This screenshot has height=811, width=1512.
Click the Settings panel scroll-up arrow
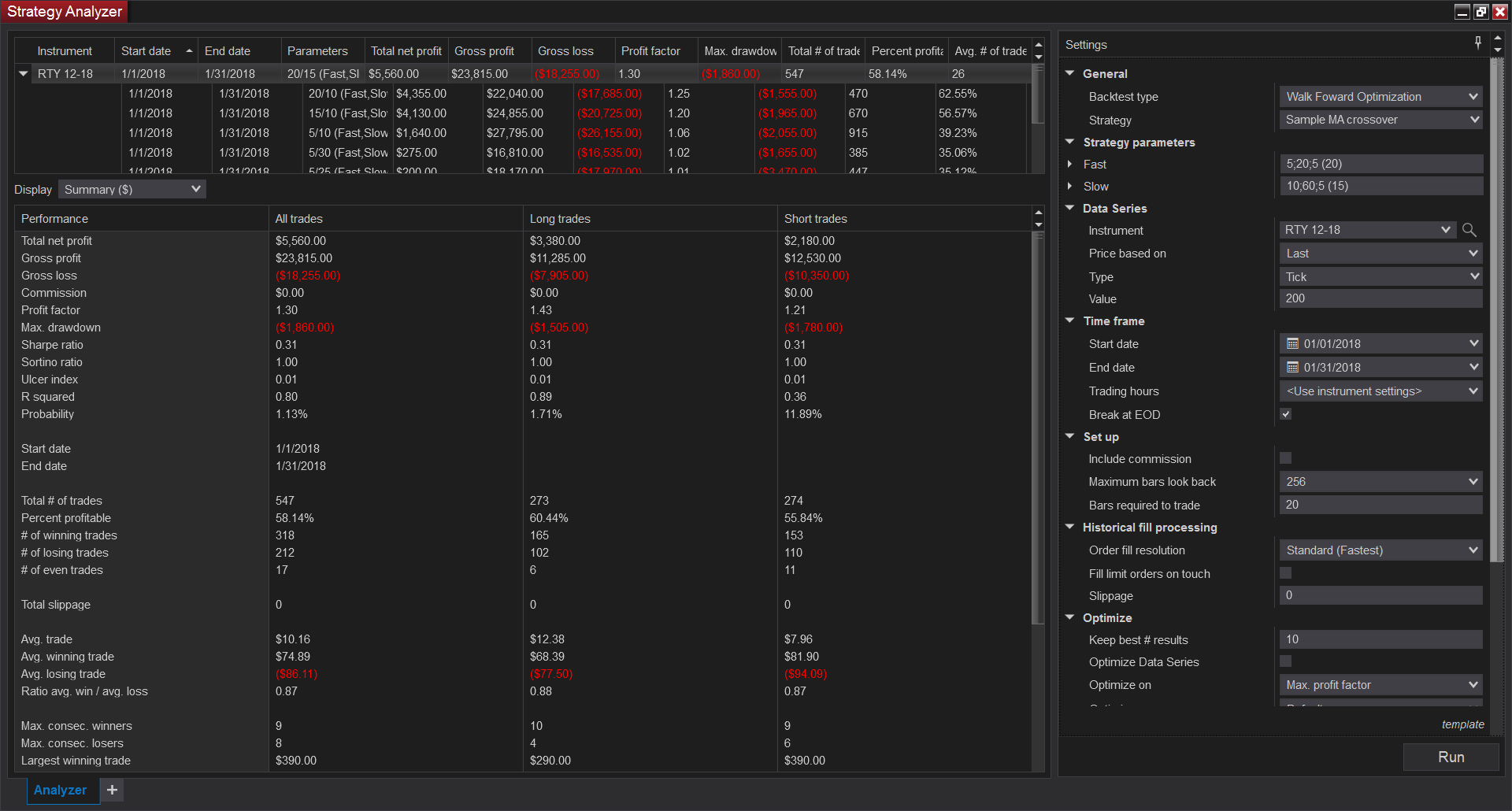tap(1497, 38)
